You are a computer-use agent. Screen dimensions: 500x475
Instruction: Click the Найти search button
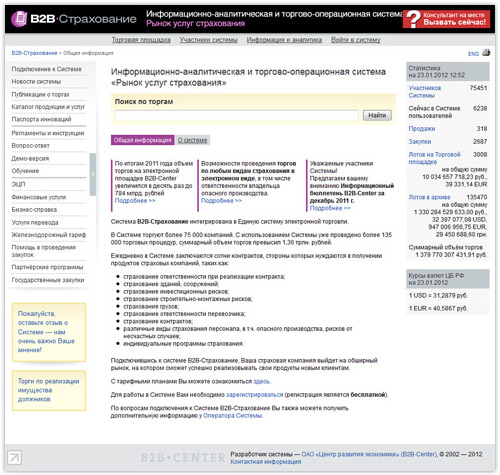coord(377,115)
